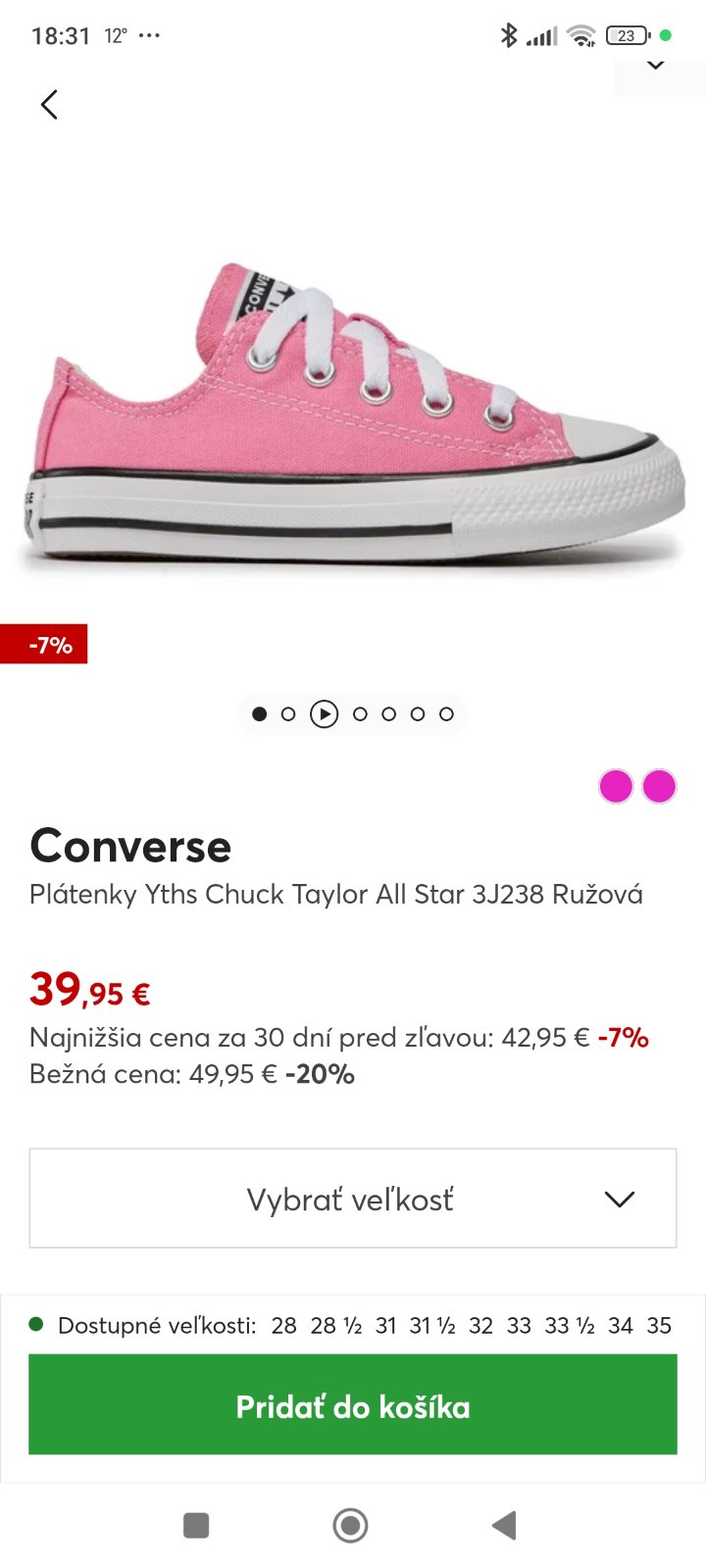Choose available size 35
706x1568 pixels.
(x=659, y=1326)
